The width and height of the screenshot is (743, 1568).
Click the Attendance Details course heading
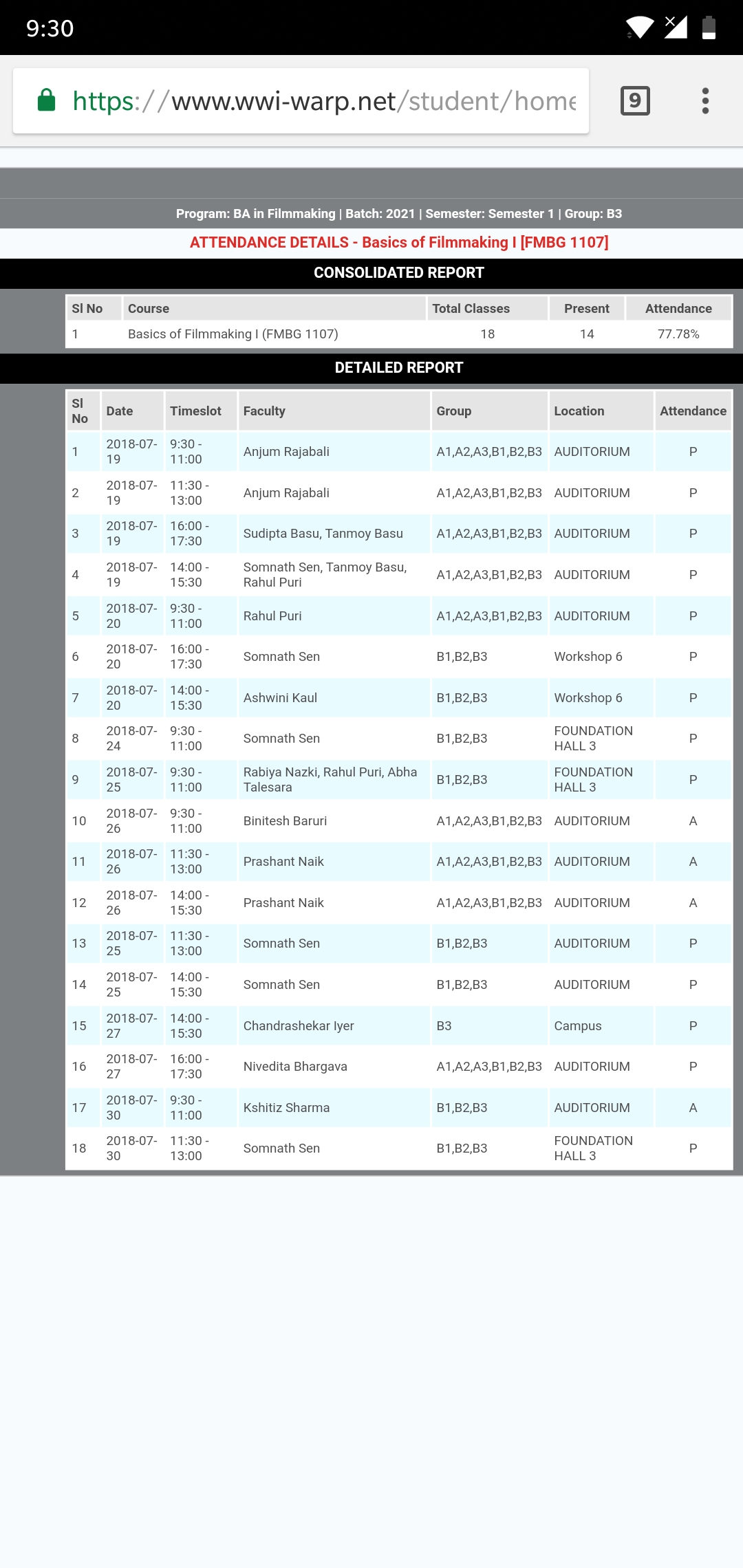399,243
